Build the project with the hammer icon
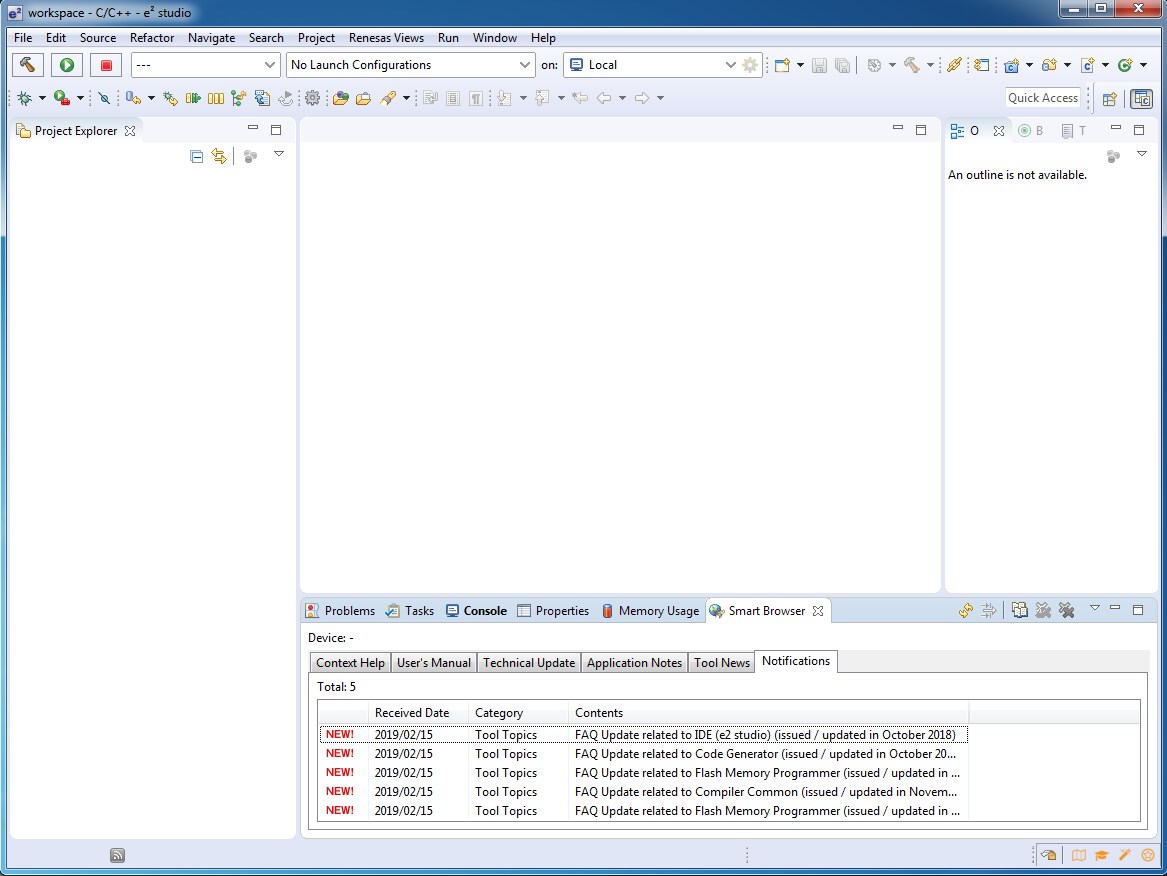 point(27,64)
